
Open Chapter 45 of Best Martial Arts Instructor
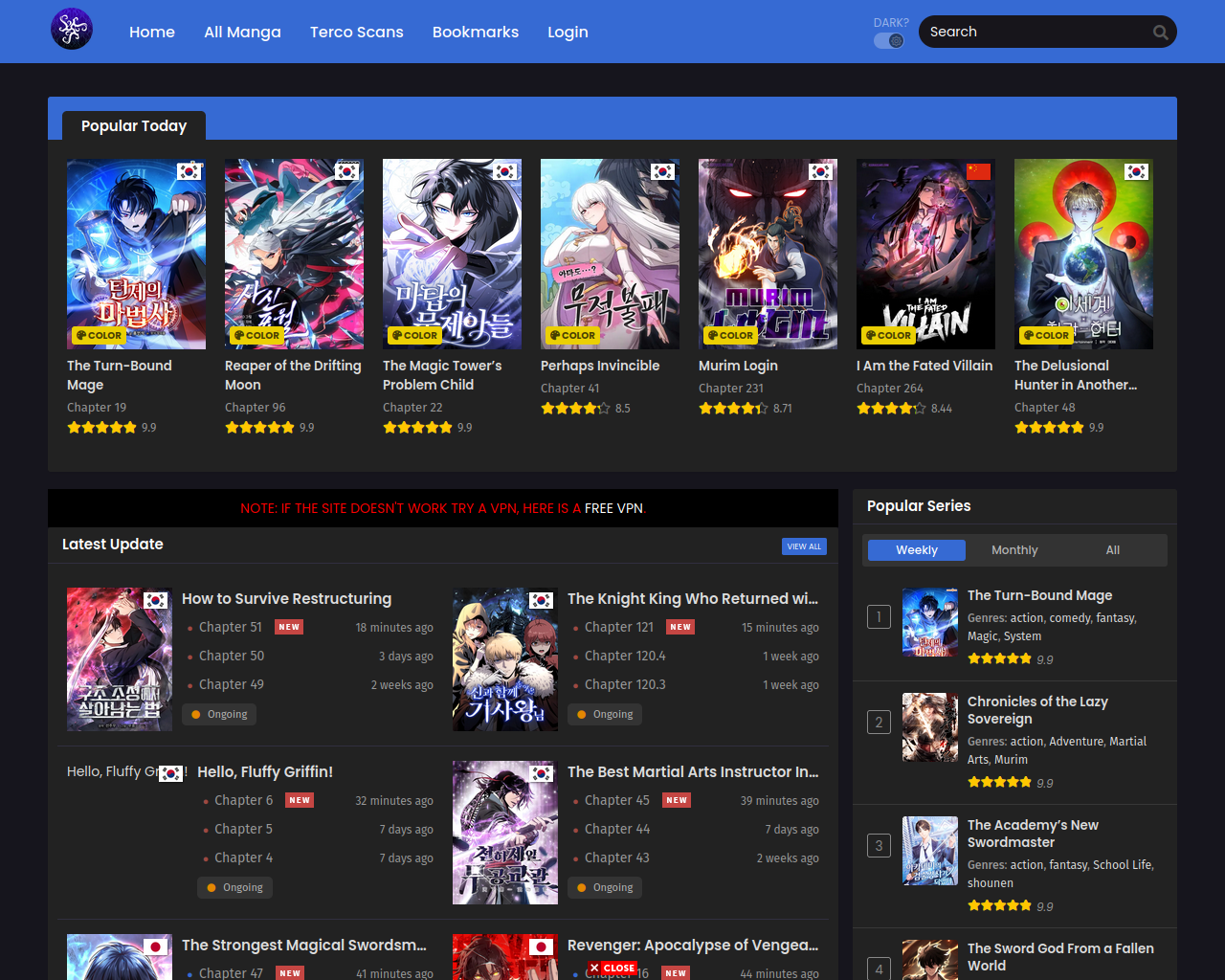click(617, 800)
